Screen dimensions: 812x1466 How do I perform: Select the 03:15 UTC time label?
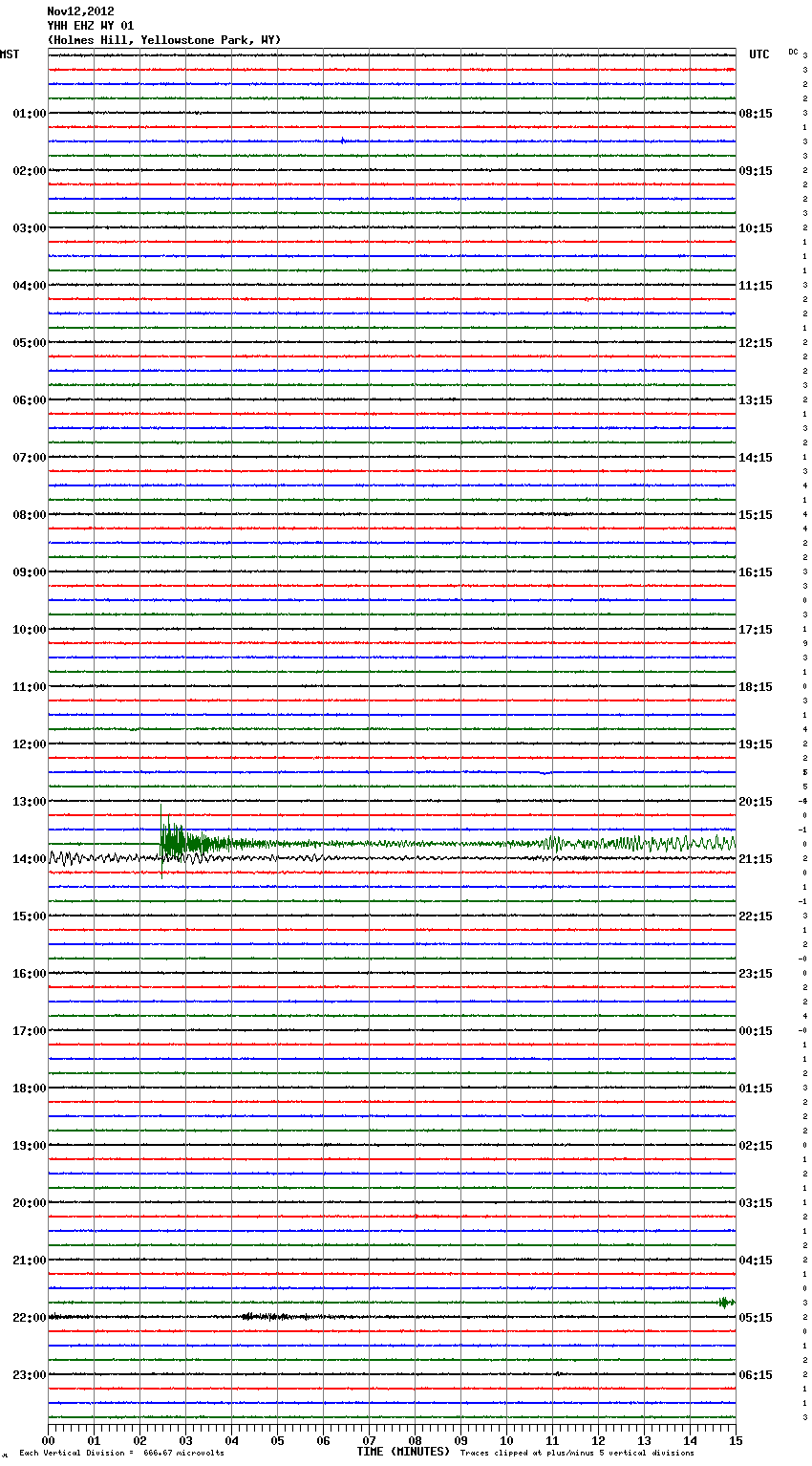756,1203
